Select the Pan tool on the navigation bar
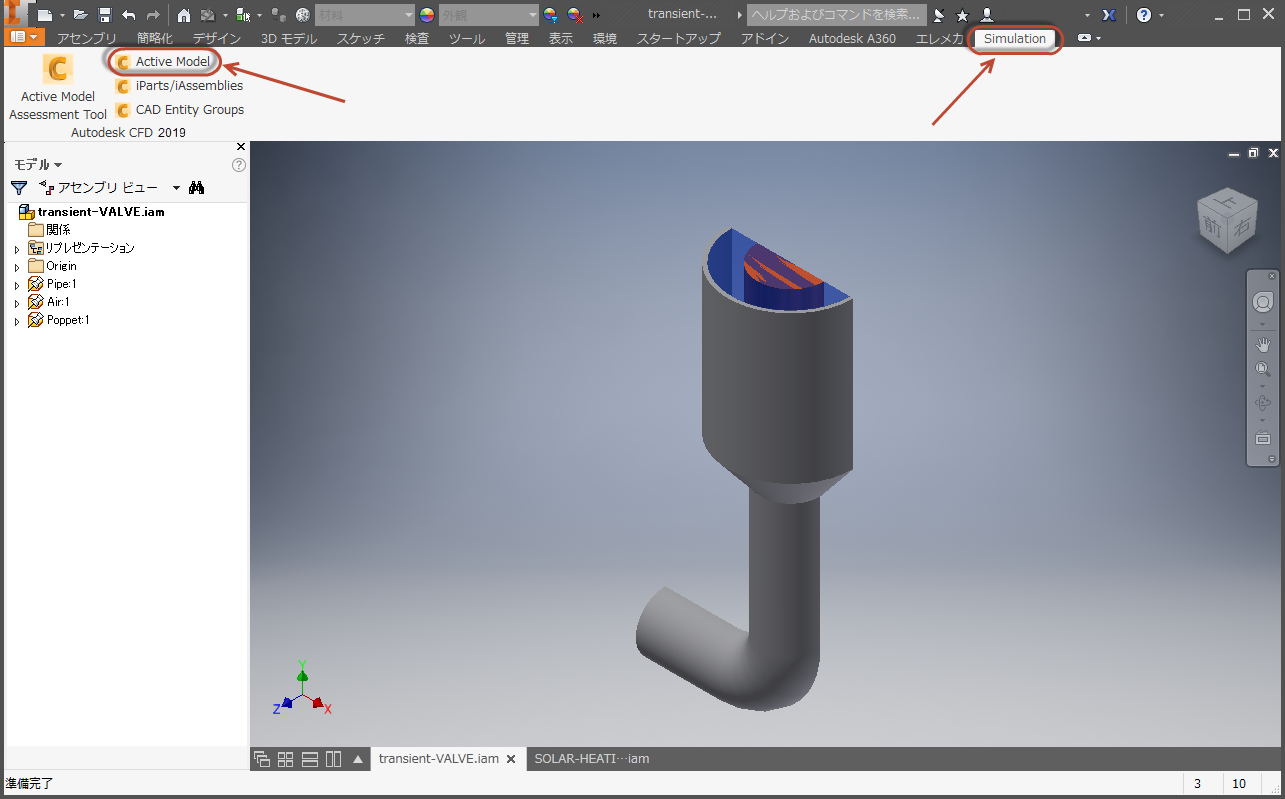This screenshot has width=1285, height=799. click(x=1261, y=344)
